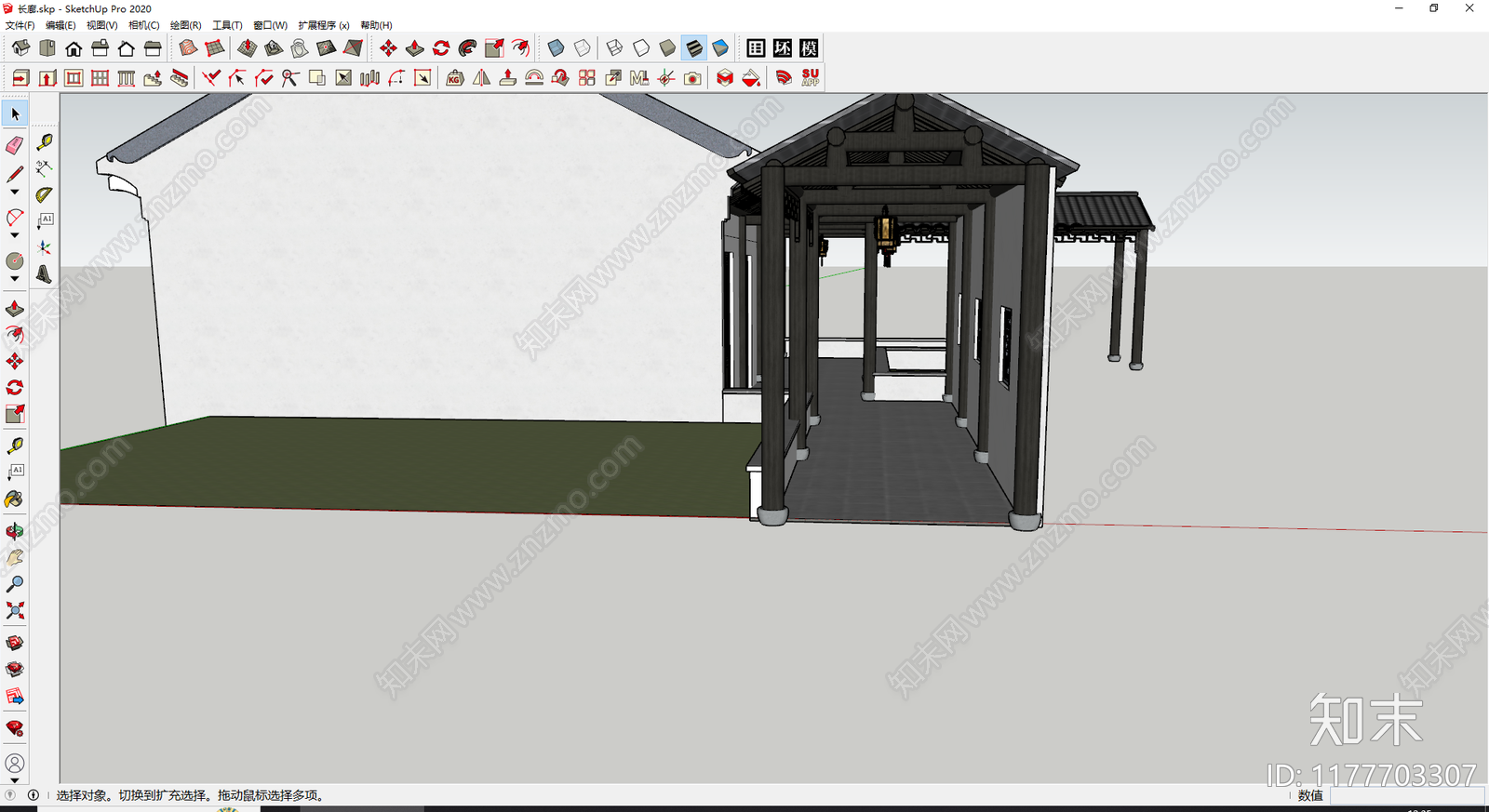Image resolution: width=1489 pixels, height=812 pixels.
Task: Select the Paint Bucket tool
Action: [x=15, y=499]
